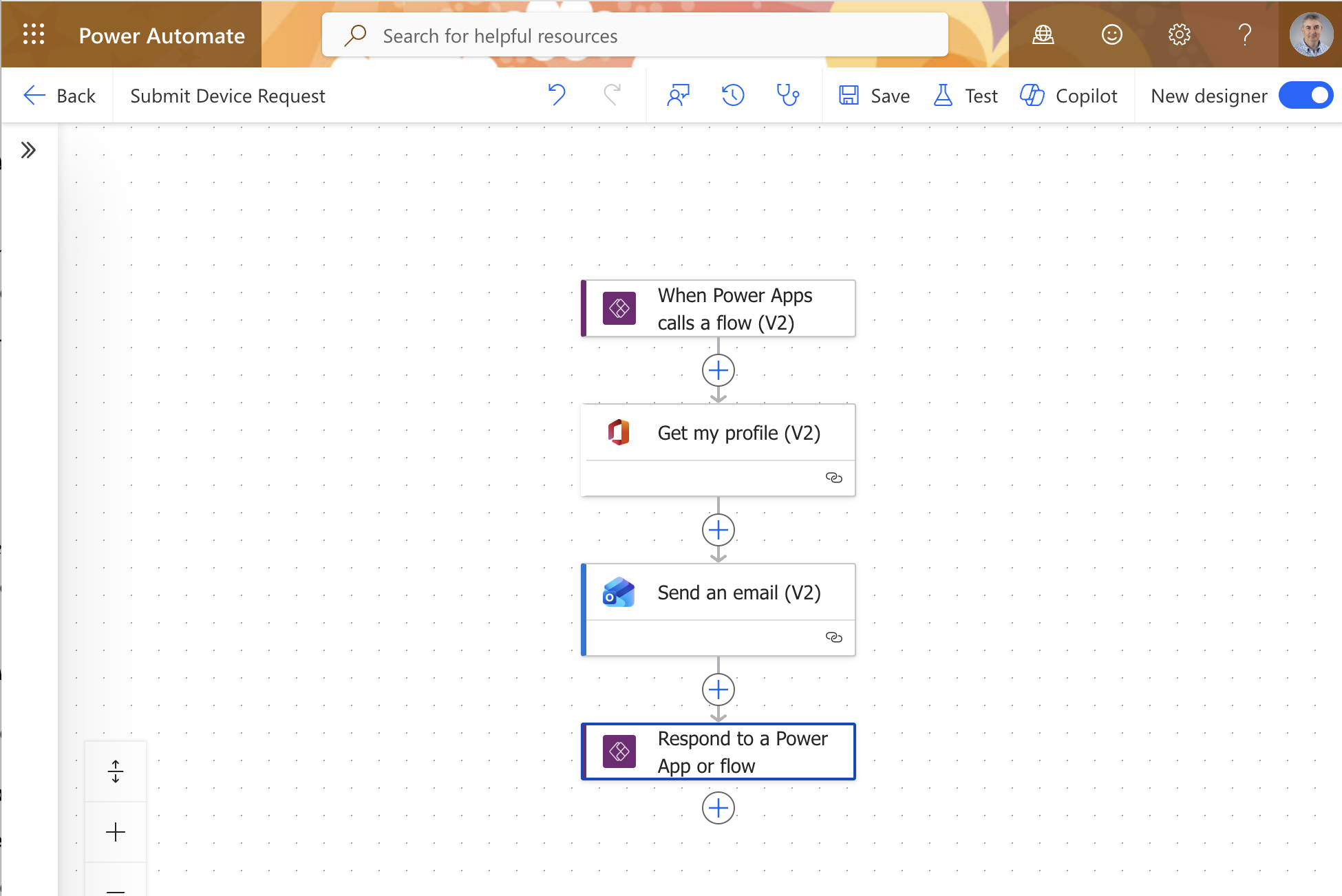Click the Power Automate home title
Image resolution: width=1342 pixels, height=896 pixels.
[162, 36]
